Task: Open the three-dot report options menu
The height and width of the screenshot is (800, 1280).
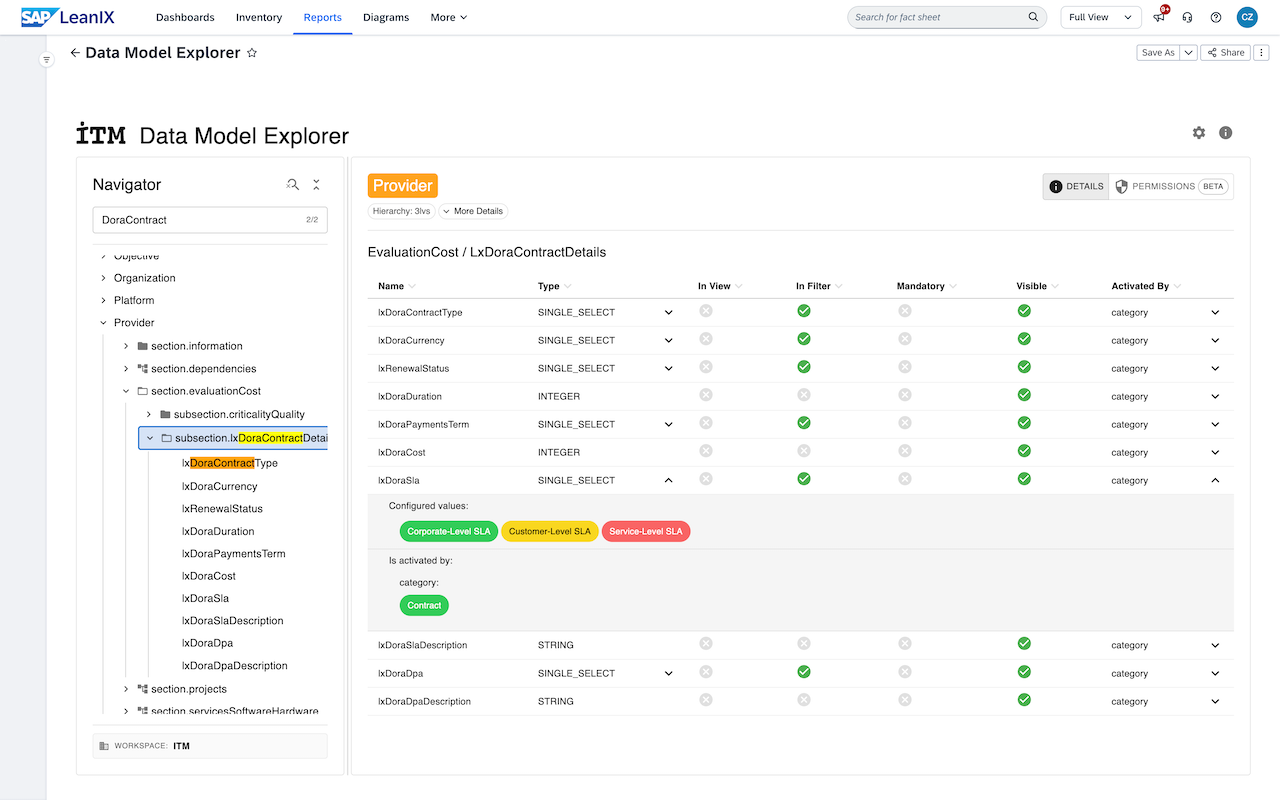Action: pos(1261,53)
